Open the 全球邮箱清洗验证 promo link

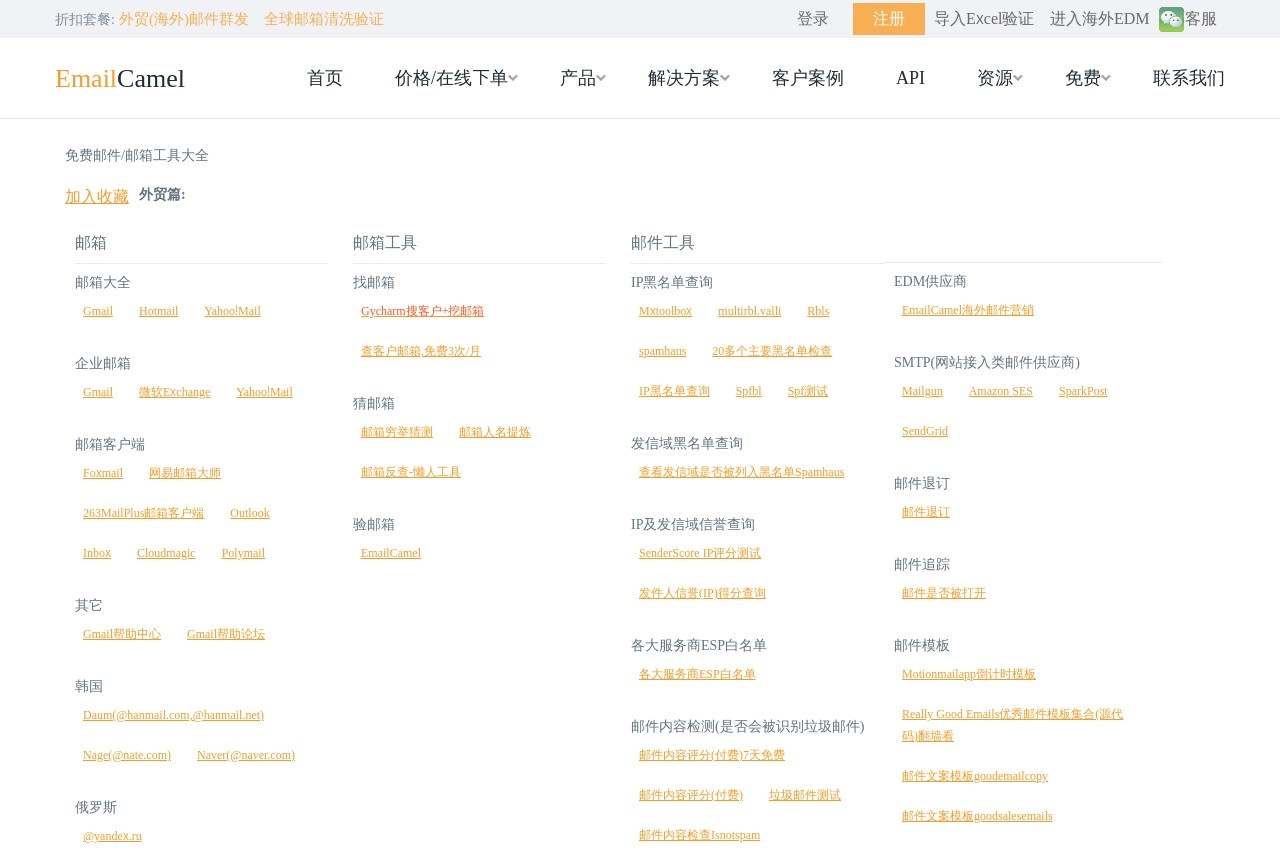[324, 19]
